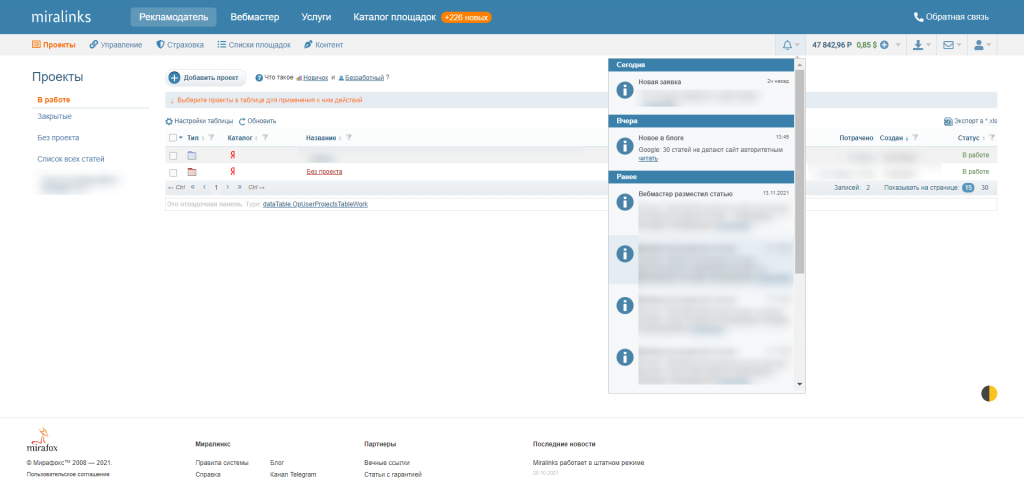This screenshot has width=1024, height=481.
Task: Show 15 records per page
Action: [x=968, y=187]
